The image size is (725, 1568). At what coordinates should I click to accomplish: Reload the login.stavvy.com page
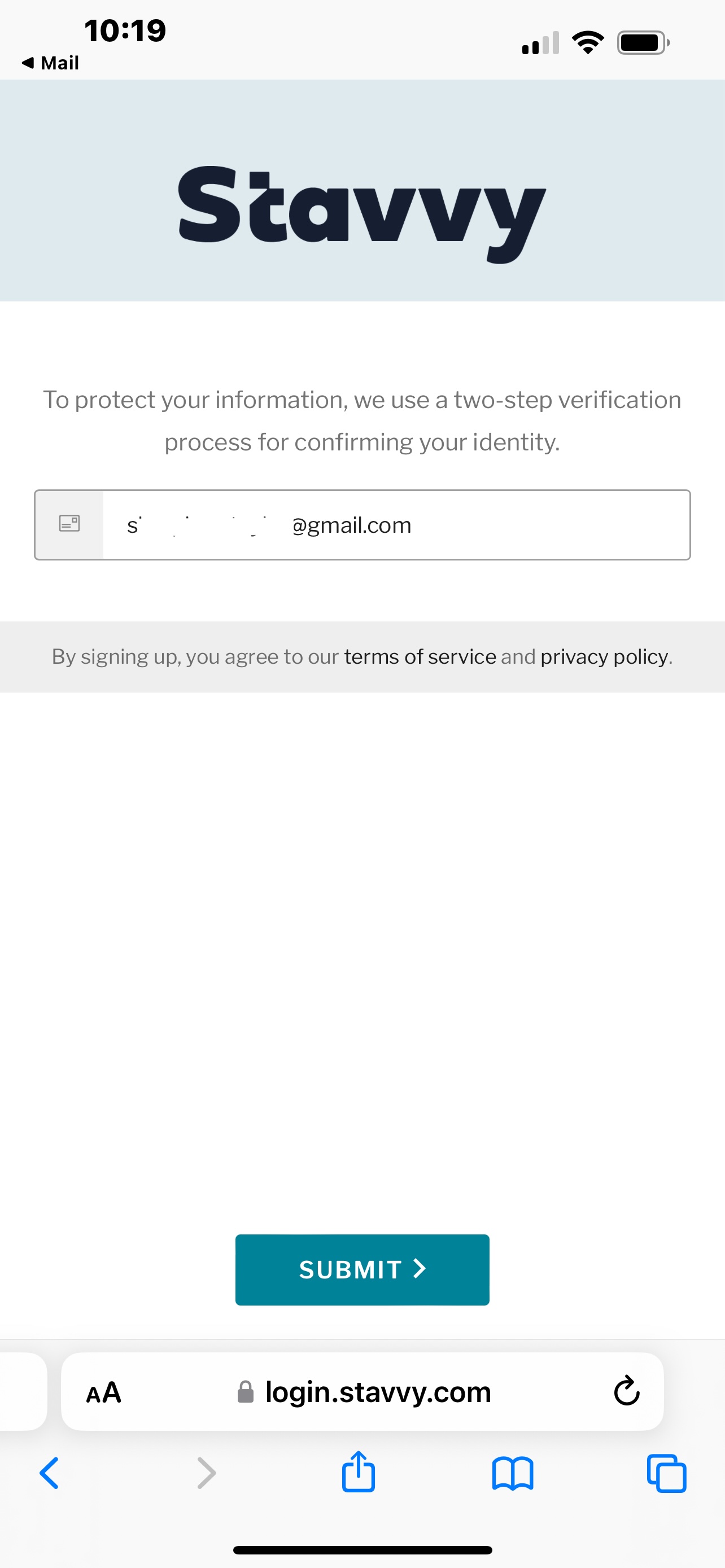point(626,1391)
